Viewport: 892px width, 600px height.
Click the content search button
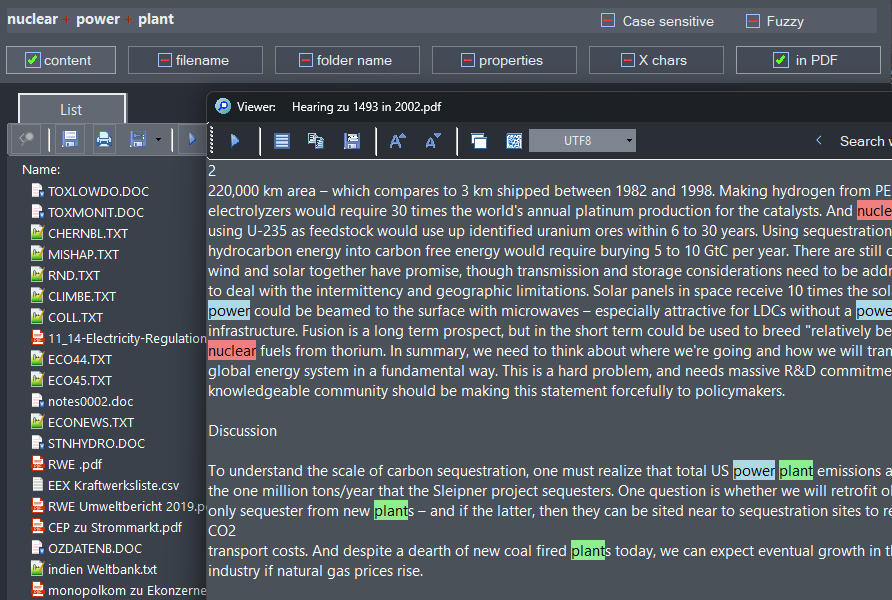[60, 59]
